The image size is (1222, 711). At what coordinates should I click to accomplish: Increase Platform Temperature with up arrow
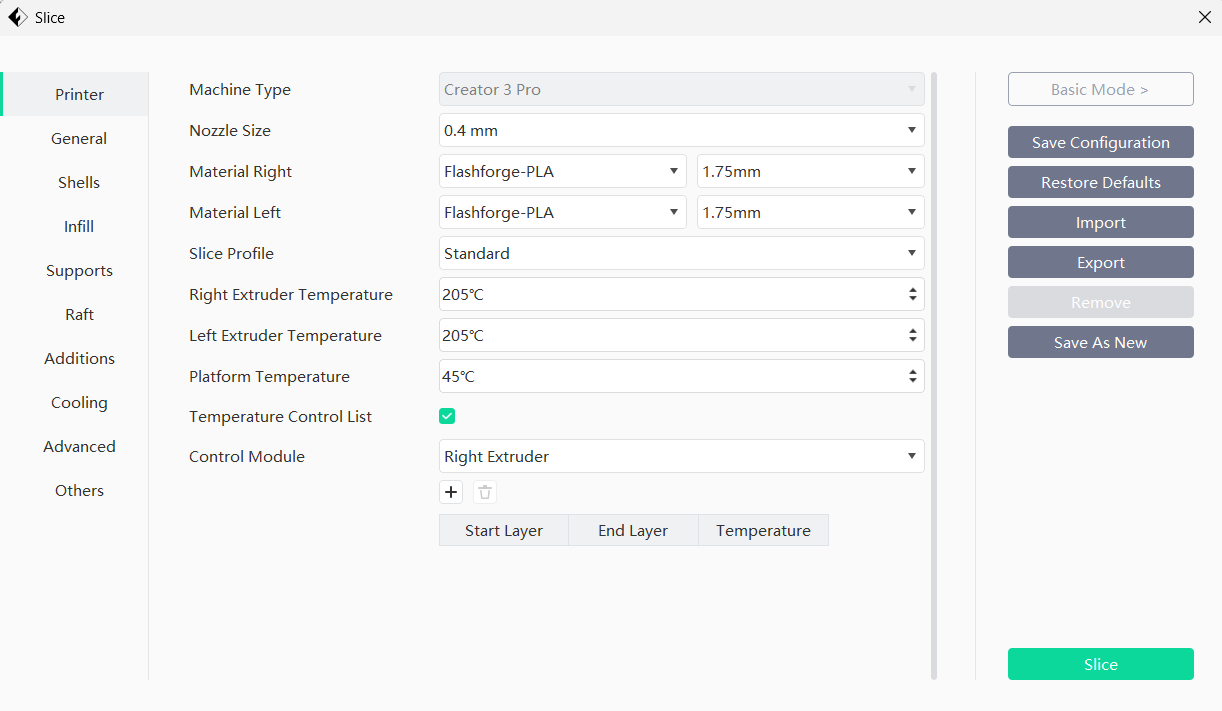point(912,372)
